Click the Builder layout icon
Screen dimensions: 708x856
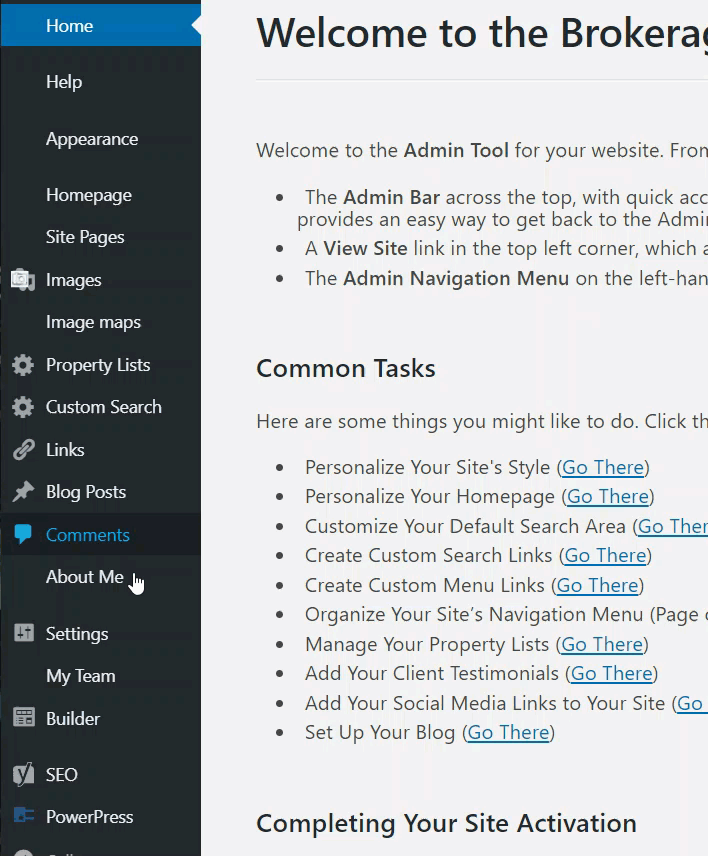click(x=23, y=718)
